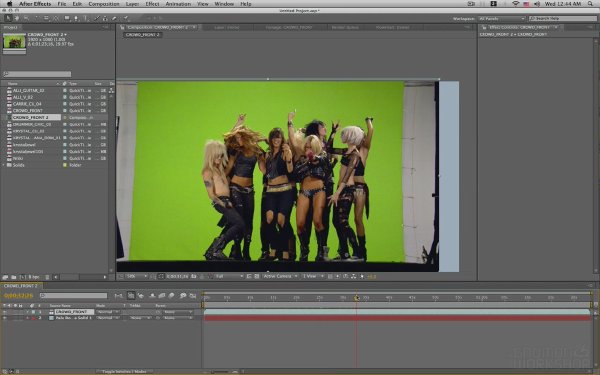The image size is (600, 375).
Task: Select the Unified Camera tool
Action: click(x=46, y=18)
